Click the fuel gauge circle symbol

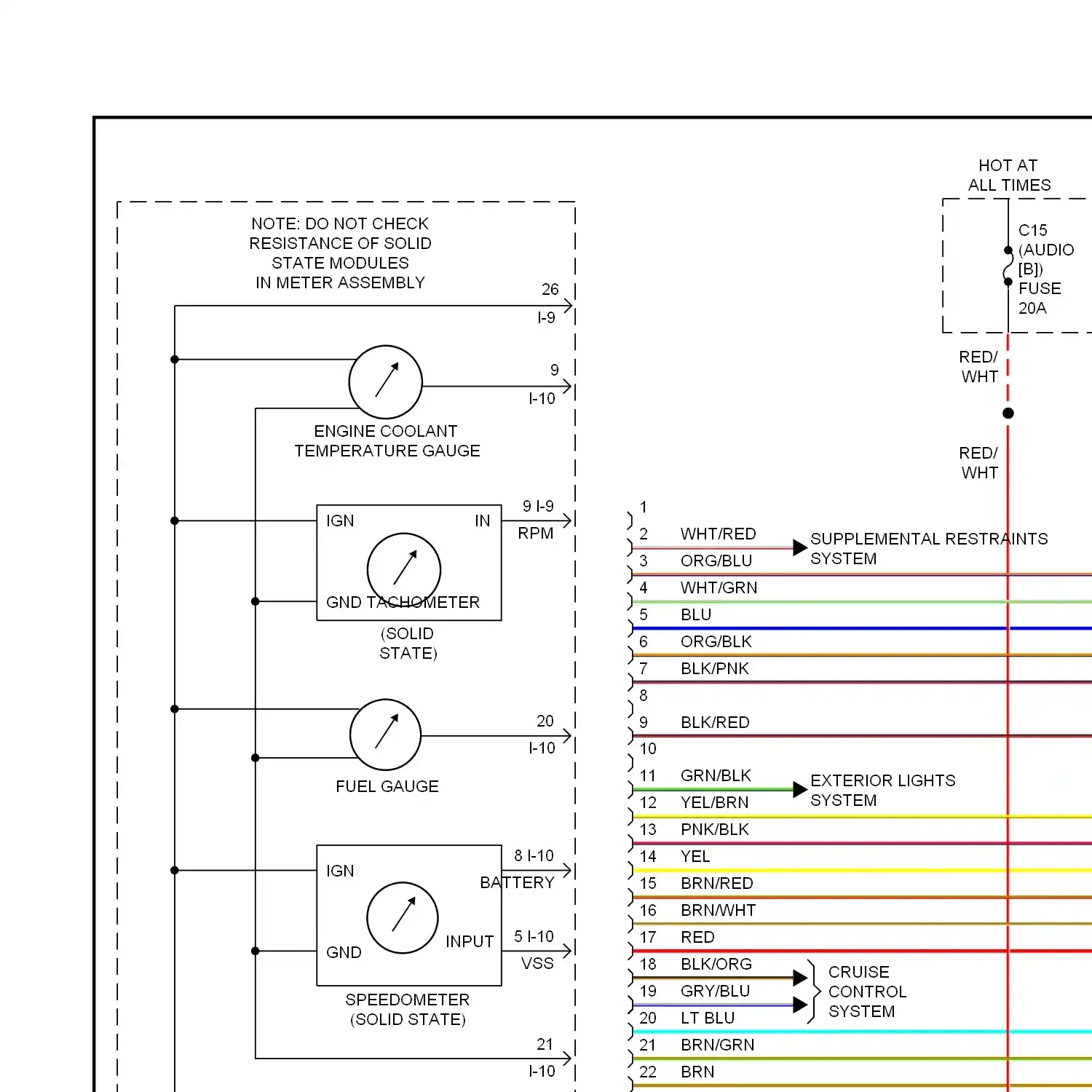(386, 735)
